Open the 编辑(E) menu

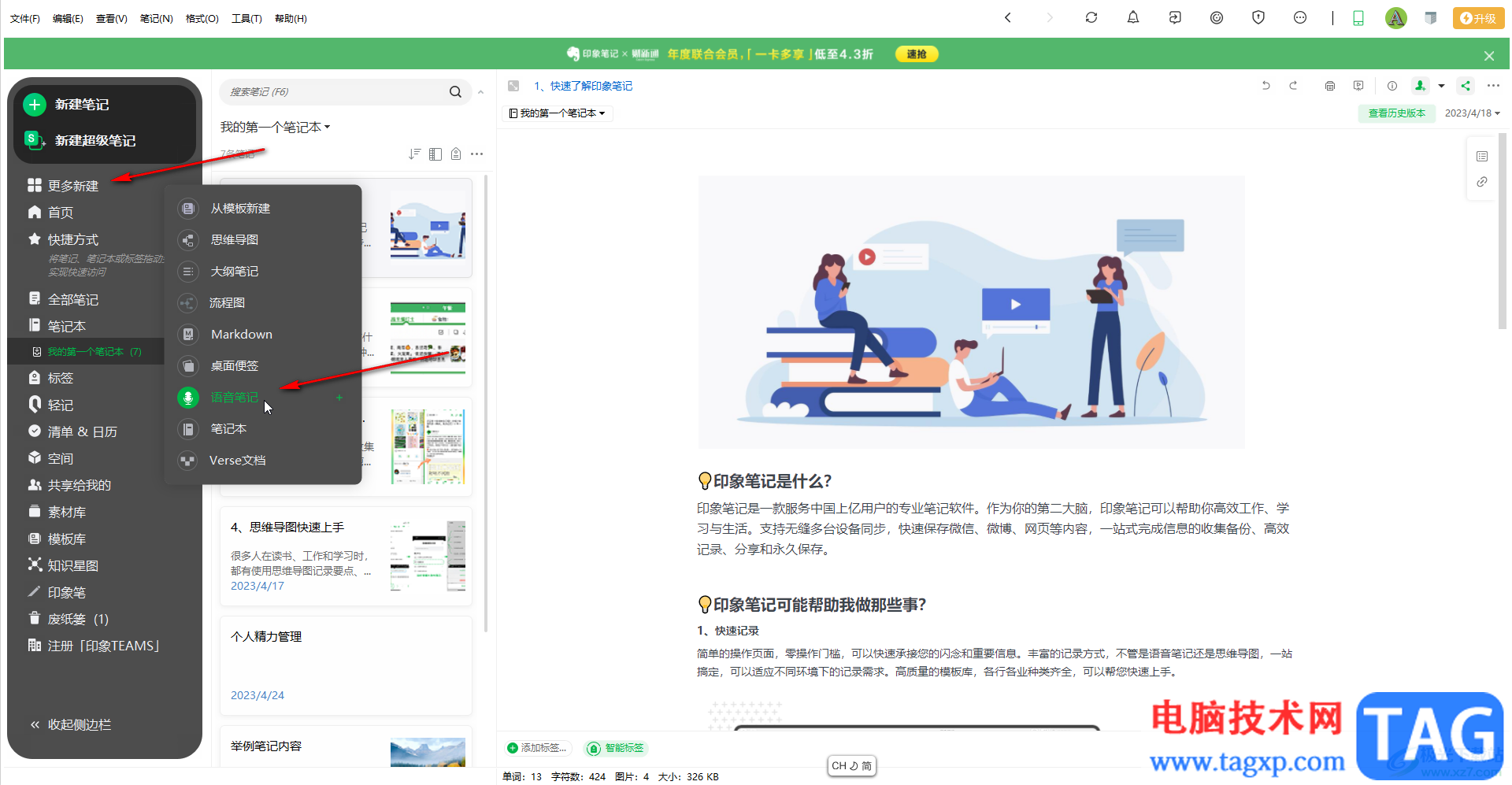[x=68, y=18]
